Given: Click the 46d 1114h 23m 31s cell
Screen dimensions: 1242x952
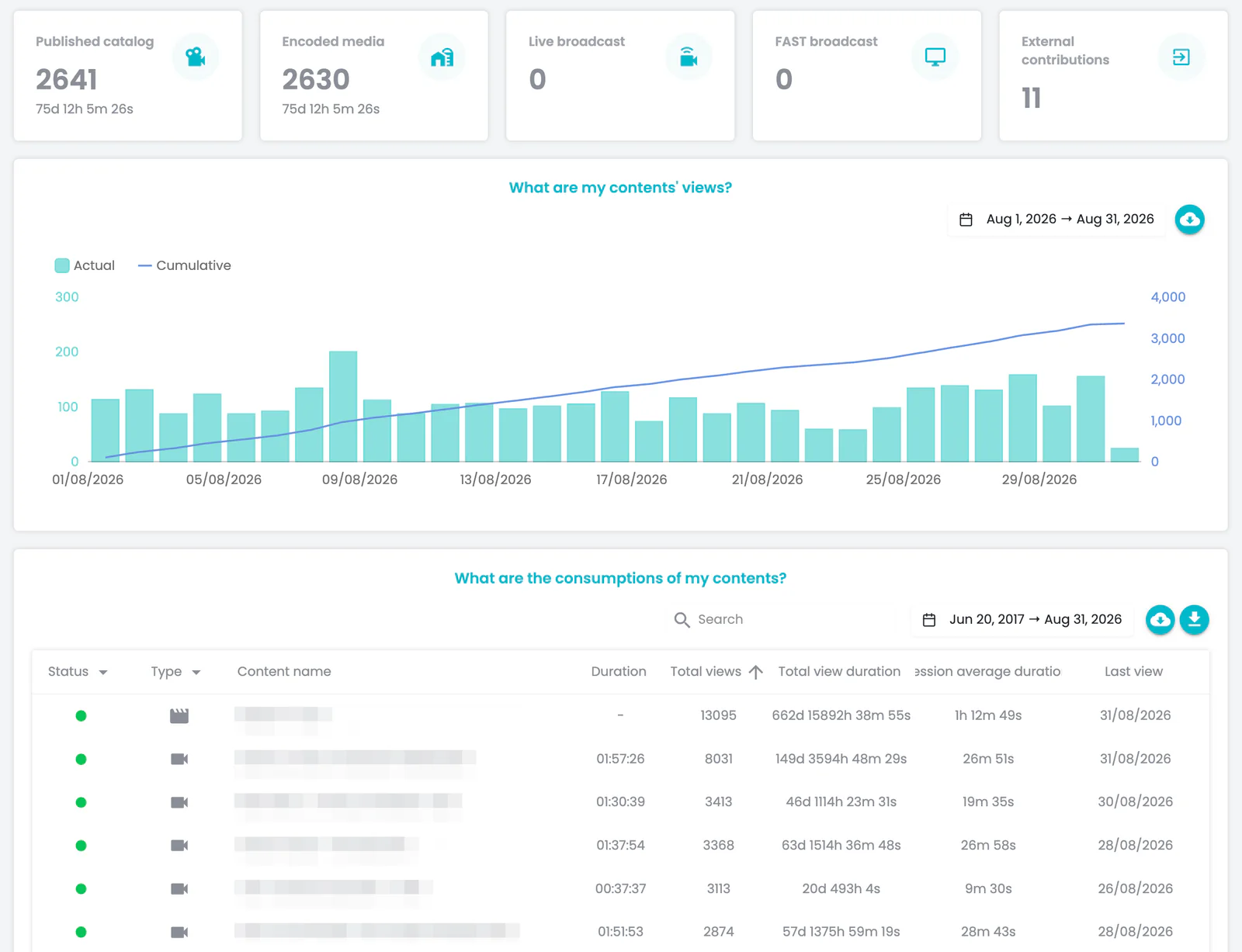Looking at the screenshot, I should click(x=841, y=802).
